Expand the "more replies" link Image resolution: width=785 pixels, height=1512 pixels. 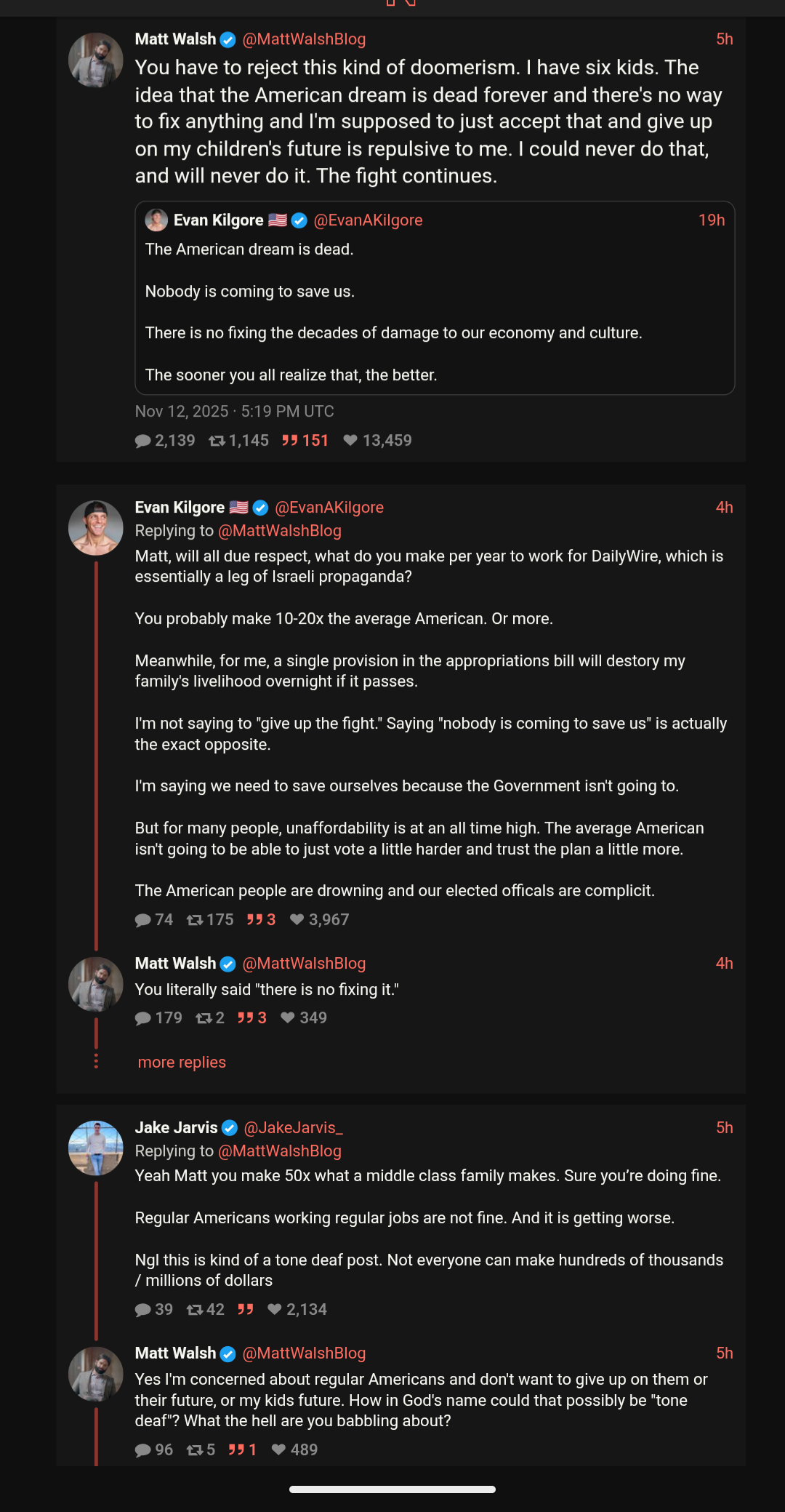pos(182,1063)
